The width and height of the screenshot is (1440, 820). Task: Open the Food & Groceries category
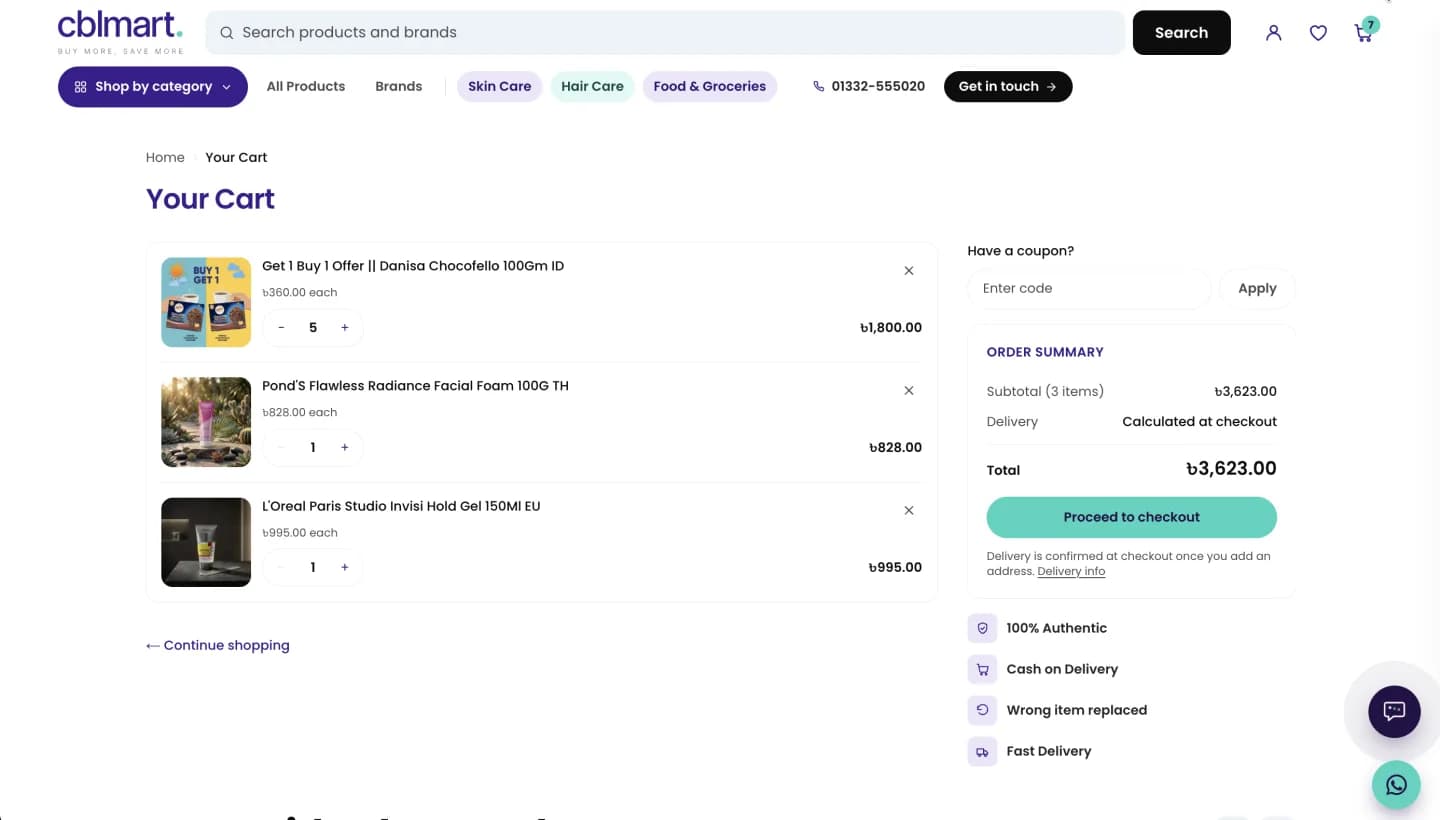[x=710, y=87]
